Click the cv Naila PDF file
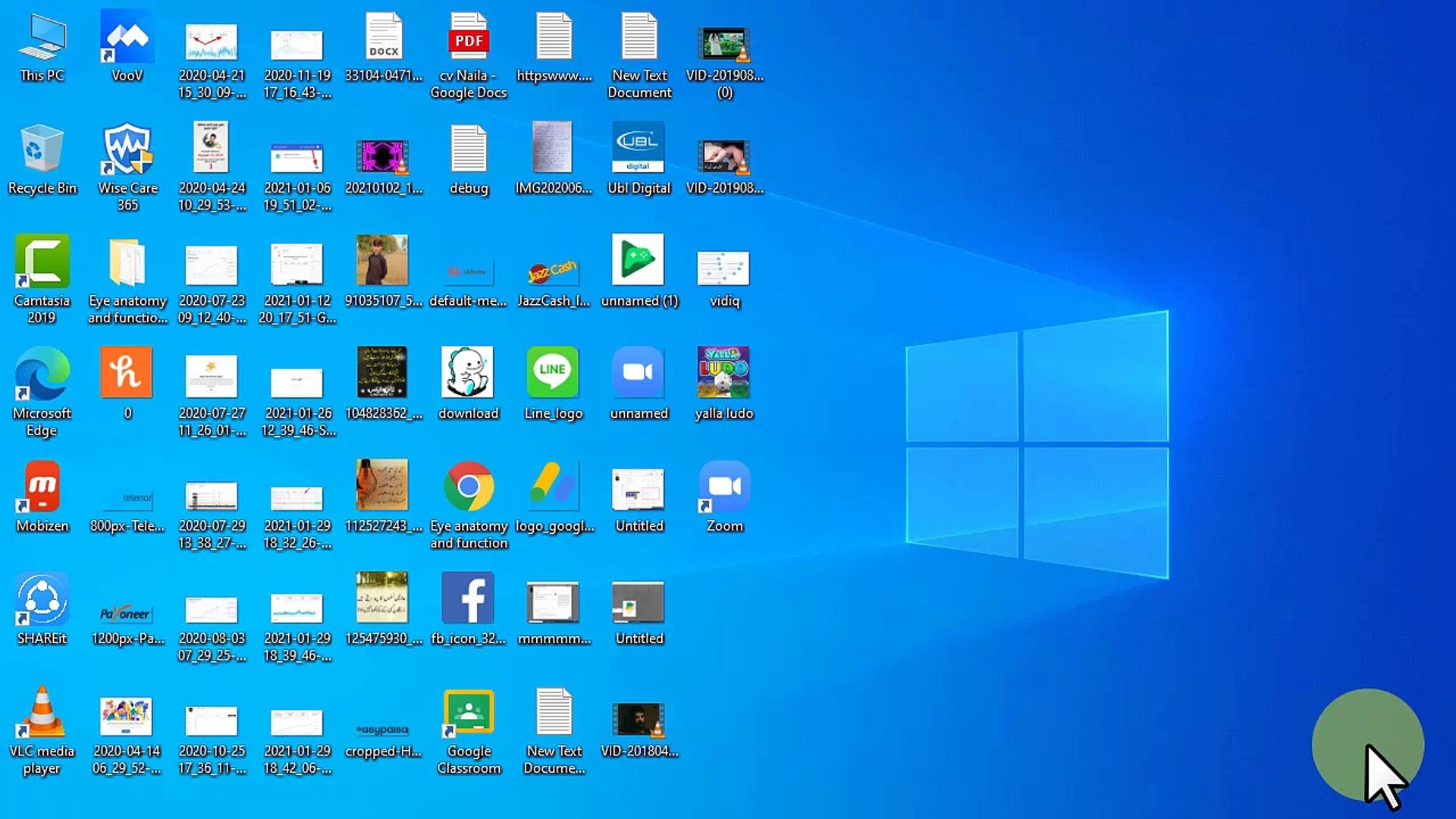 point(469,38)
